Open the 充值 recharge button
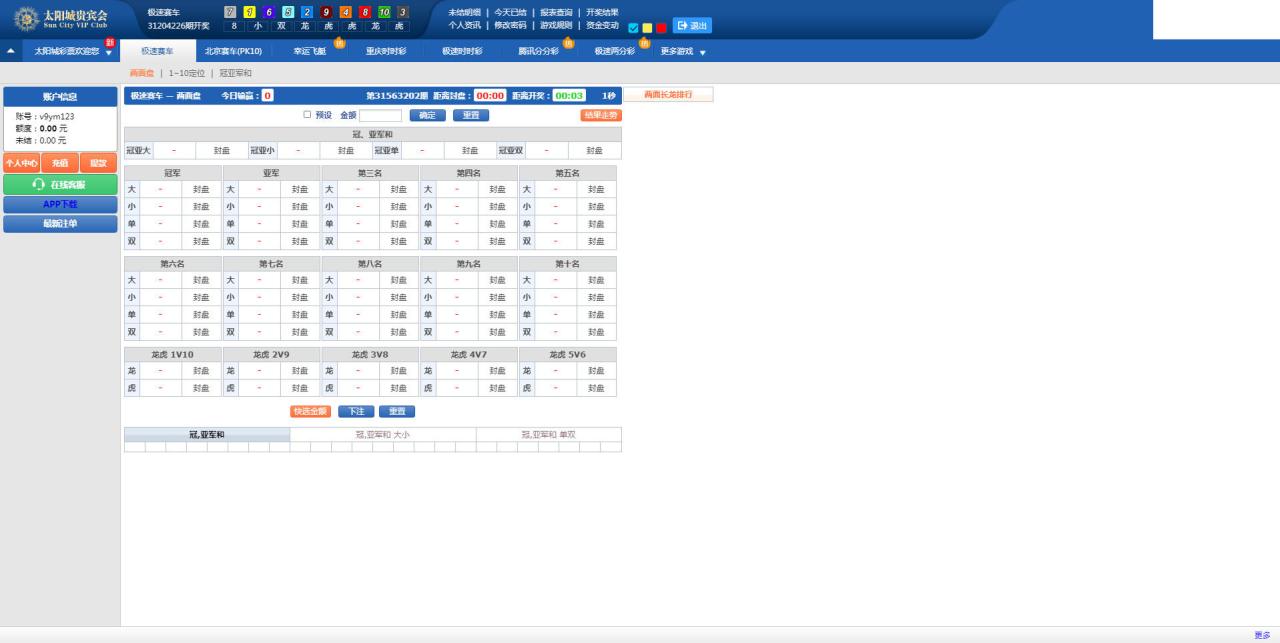1280x643 pixels. [60, 163]
